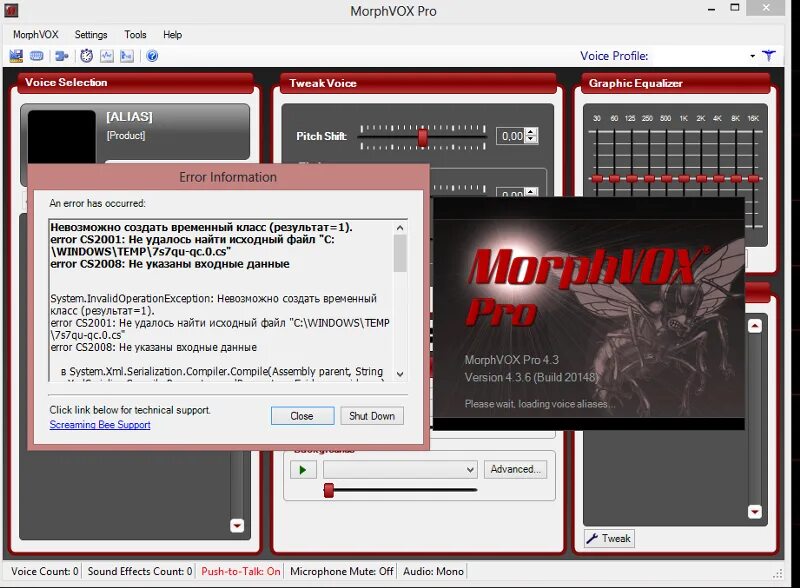Expand the Voice Profile dropdown
Viewport: 800px width, 588px height.
tap(753, 56)
